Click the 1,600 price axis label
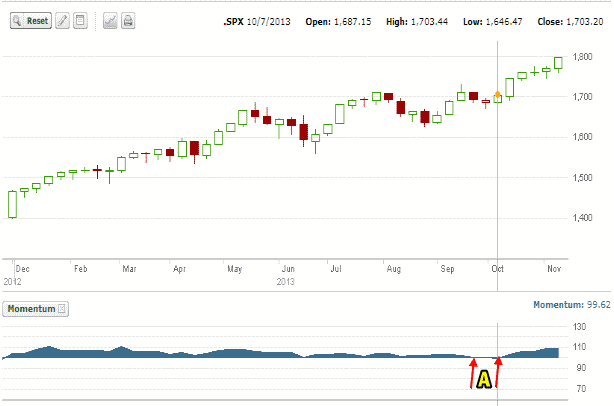 coord(582,137)
